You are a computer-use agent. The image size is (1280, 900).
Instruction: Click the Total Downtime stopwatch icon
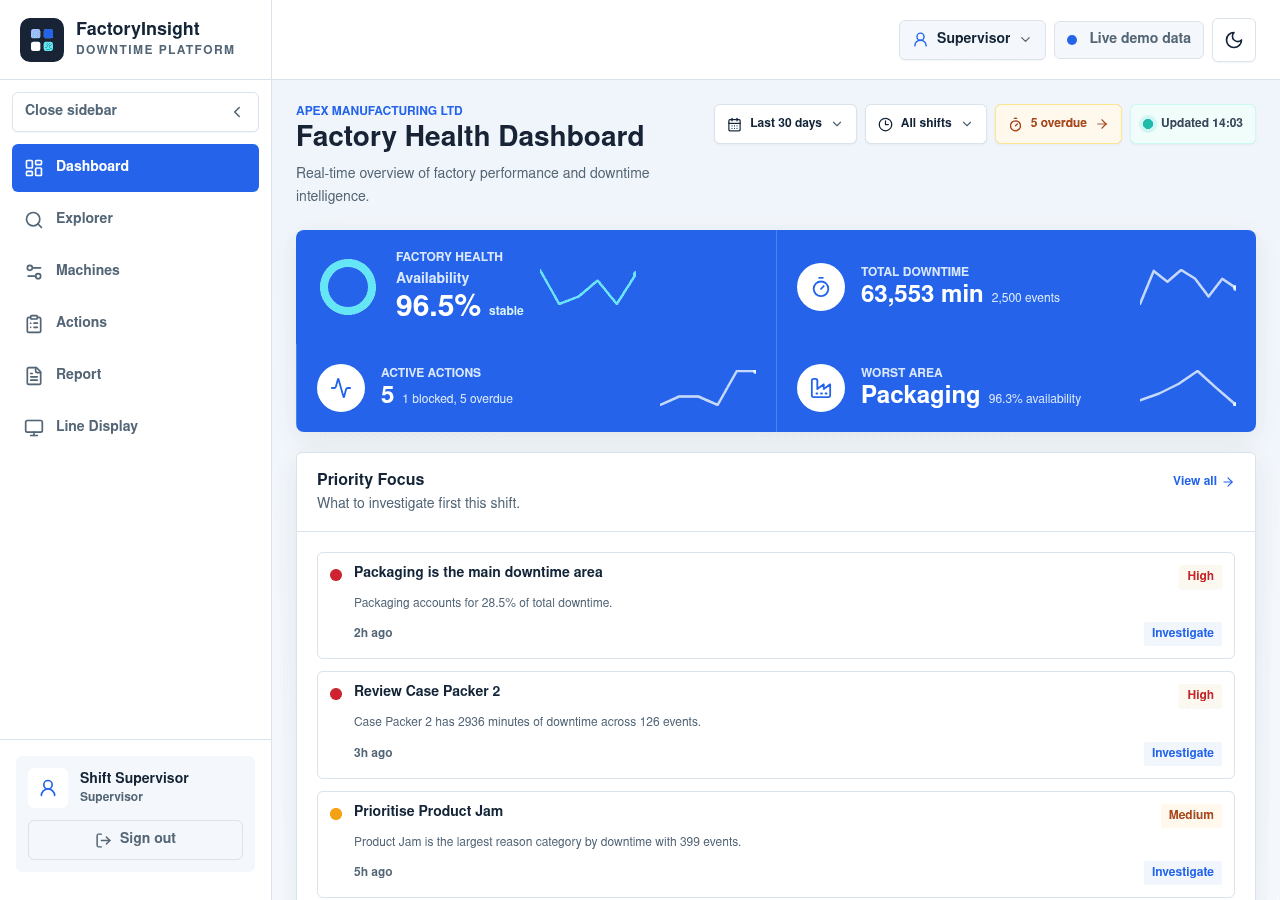pyautogui.click(x=821, y=287)
